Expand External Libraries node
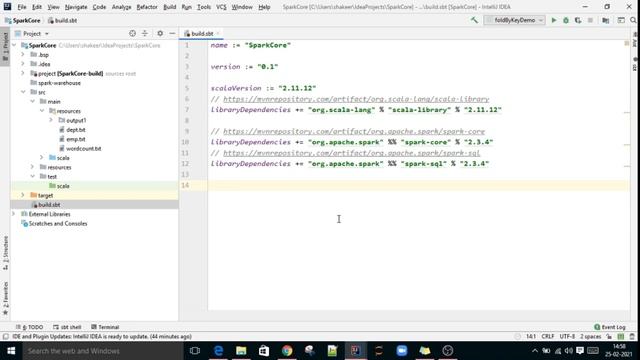 point(13,214)
